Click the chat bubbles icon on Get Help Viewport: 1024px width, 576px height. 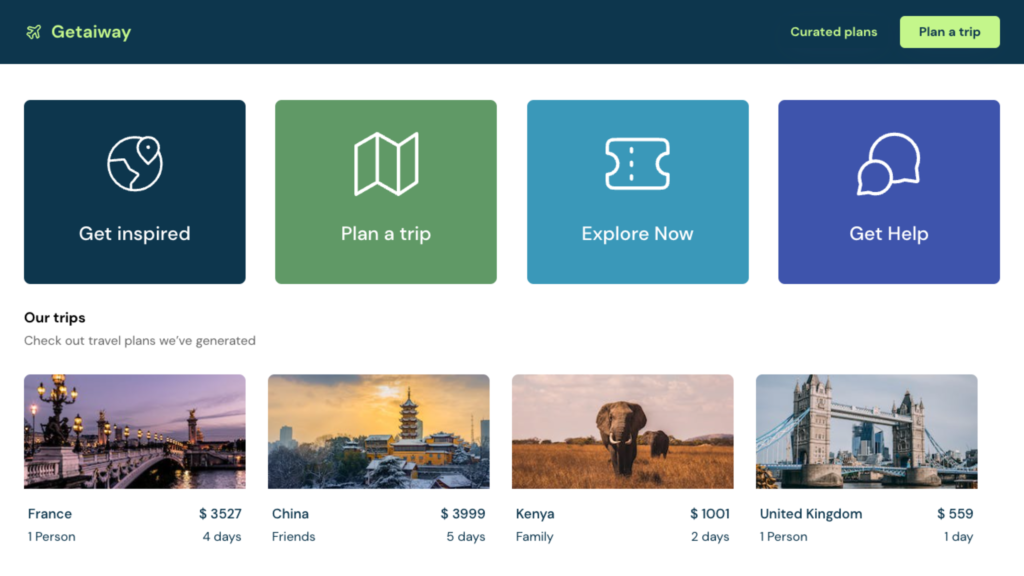pos(889,164)
